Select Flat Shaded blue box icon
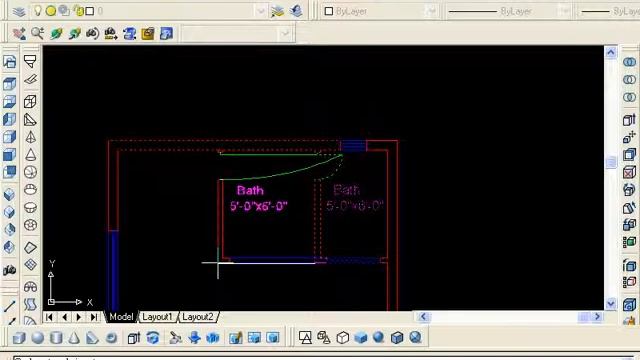 tap(361, 338)
